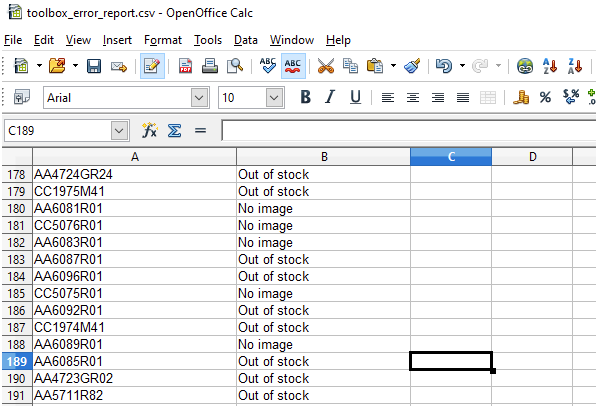This screenshot has height=406, width=597.
Task: Click the Redo arrow icon
Action: pos(480,66)
